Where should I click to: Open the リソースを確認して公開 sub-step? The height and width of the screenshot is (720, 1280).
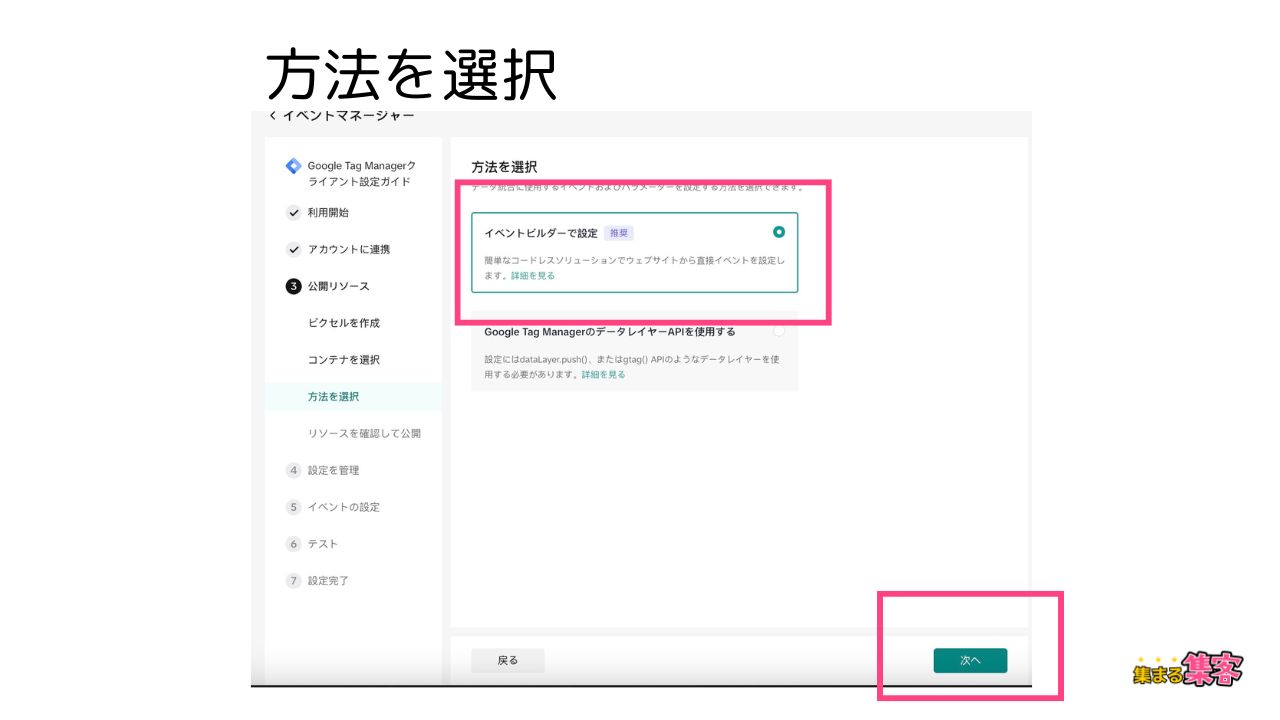pyautogui.click(x=364, y=434)
